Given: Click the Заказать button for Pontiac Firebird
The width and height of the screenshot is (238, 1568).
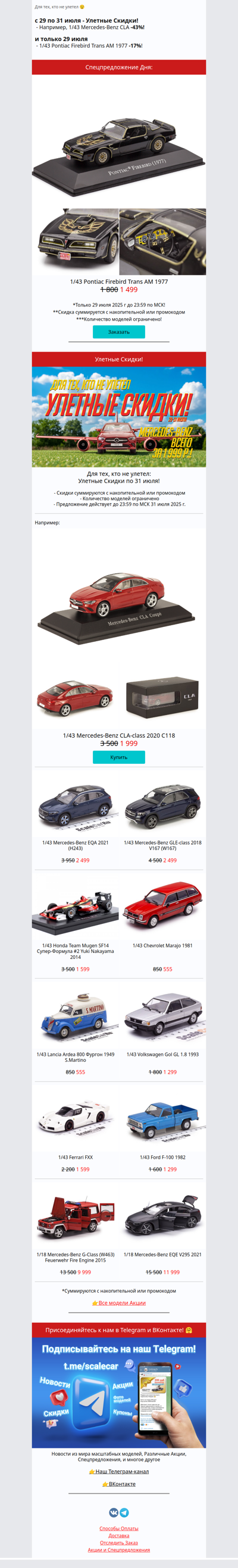Looking at the screenshot, I should 118,332.
